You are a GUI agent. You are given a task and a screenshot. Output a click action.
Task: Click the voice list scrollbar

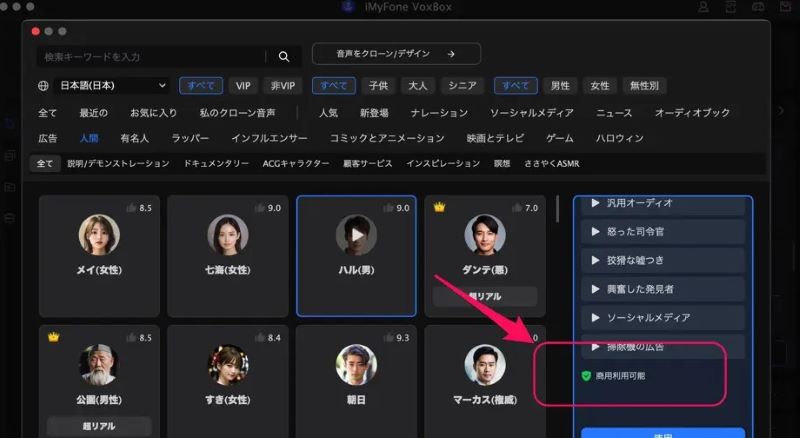click(x=557, y=208)
